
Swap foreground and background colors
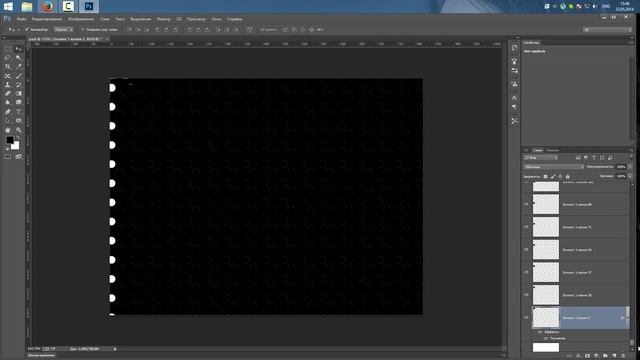(x=18, y=138)
